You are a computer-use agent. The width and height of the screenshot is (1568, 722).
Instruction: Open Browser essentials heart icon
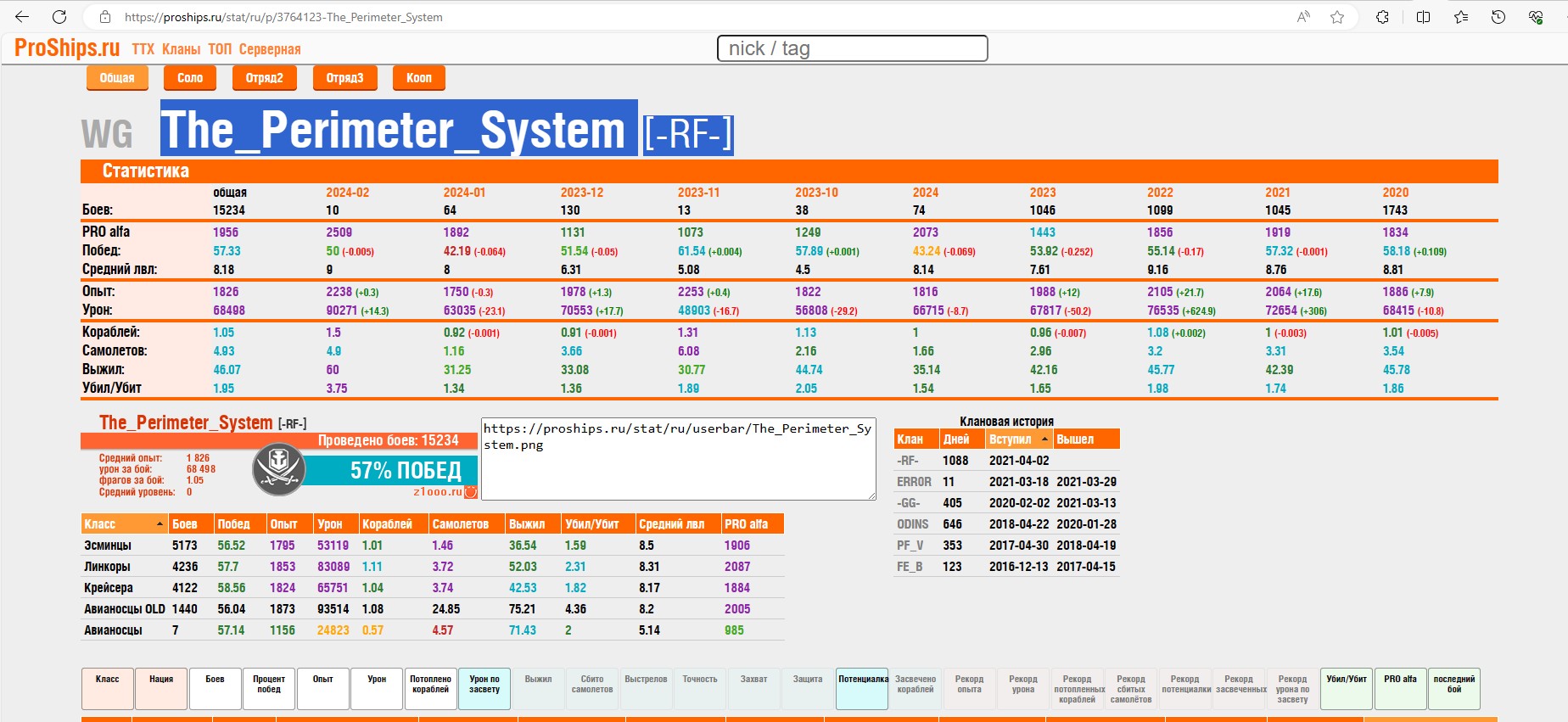(x=1536, y=16)
